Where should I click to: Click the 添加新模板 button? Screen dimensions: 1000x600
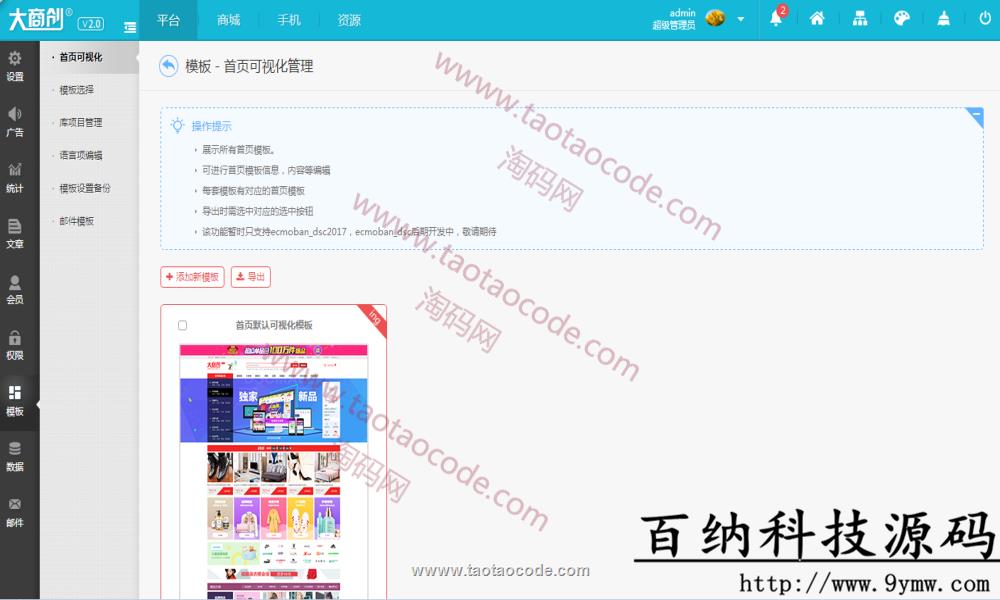click(x=191, y=277)
